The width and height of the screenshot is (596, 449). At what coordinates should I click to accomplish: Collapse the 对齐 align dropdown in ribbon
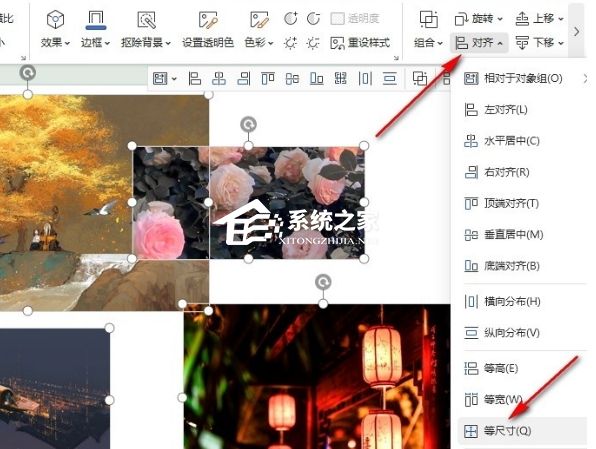[479, 43]
